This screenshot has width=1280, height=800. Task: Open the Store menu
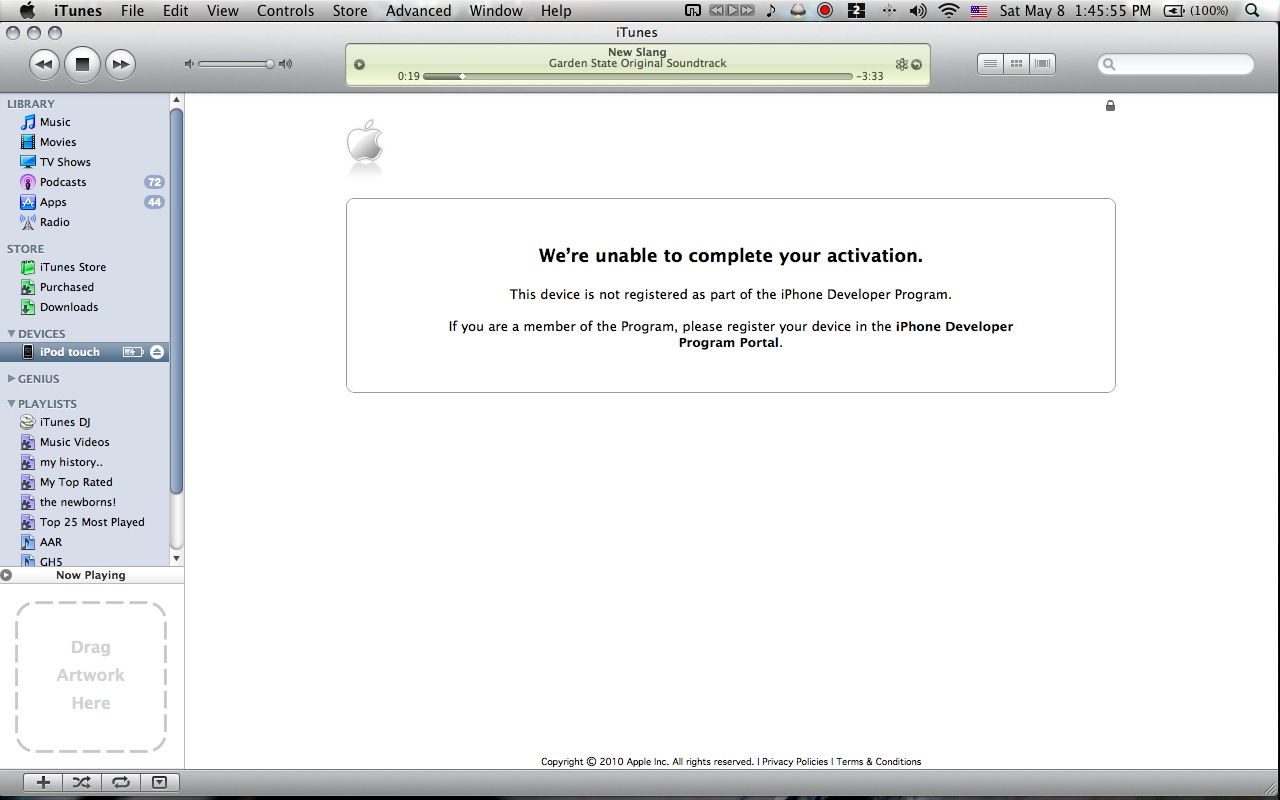click(x=349, y=11)
